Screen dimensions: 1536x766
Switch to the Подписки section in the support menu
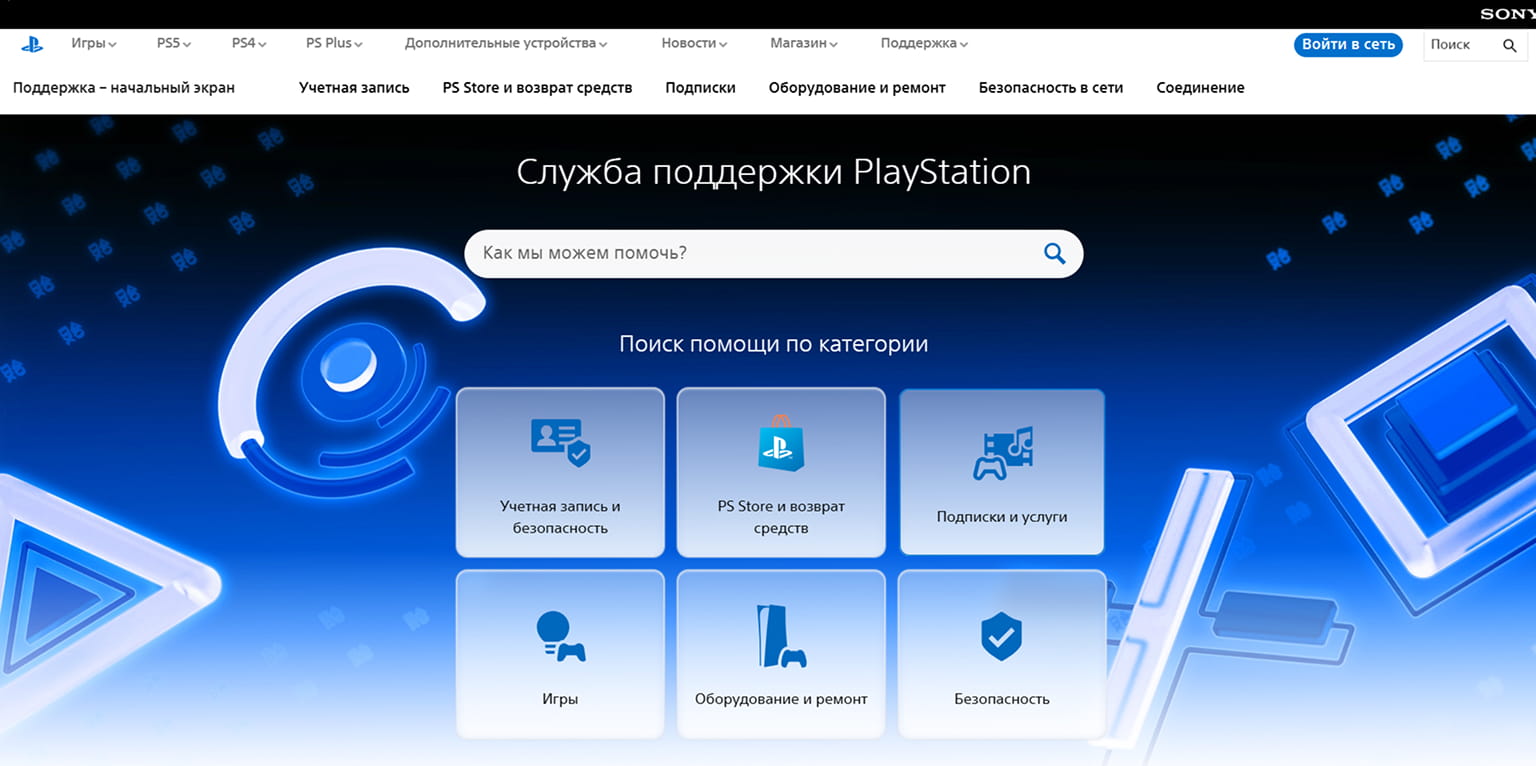click(x=699, y=88)
